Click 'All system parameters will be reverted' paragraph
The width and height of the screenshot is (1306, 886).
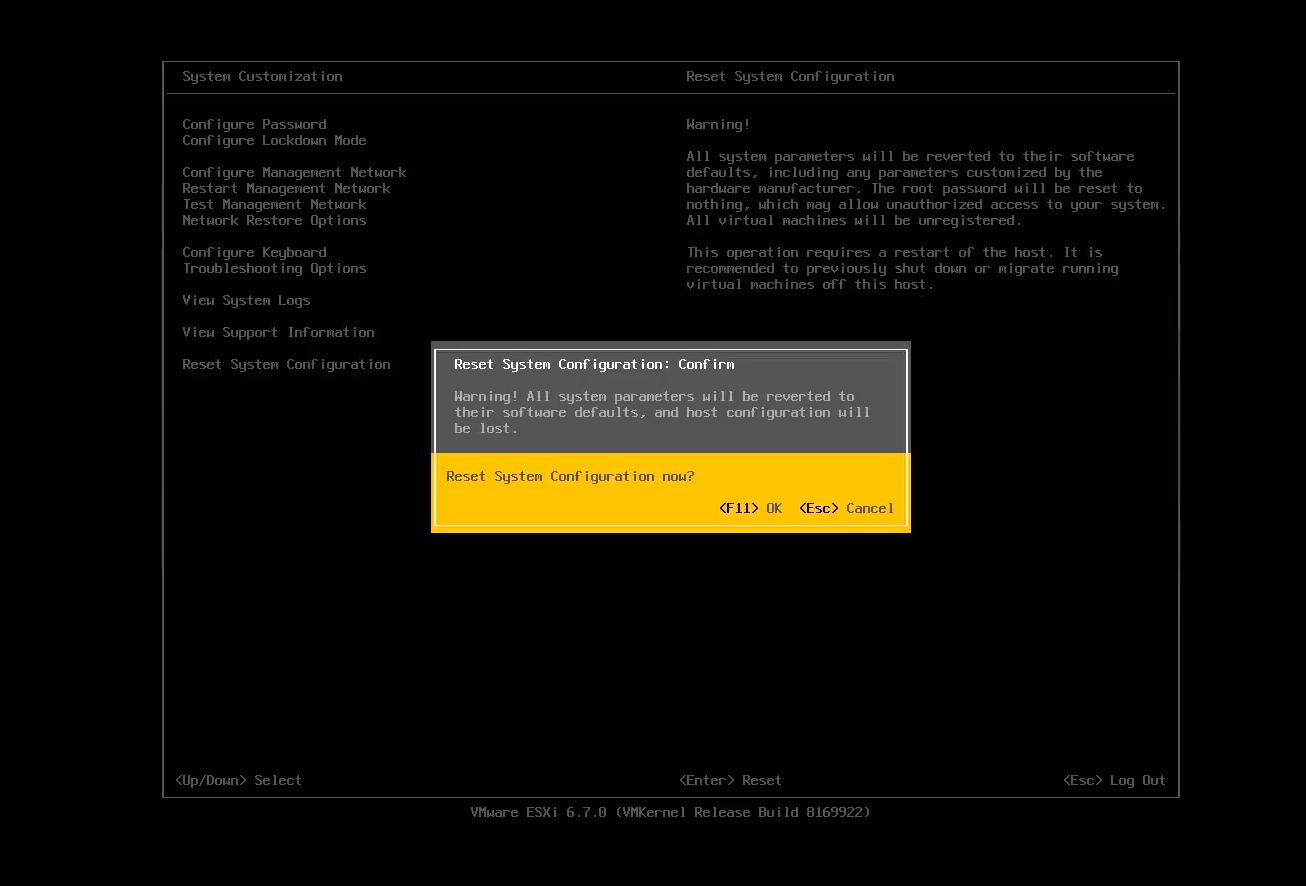click(x=926, y=188)
